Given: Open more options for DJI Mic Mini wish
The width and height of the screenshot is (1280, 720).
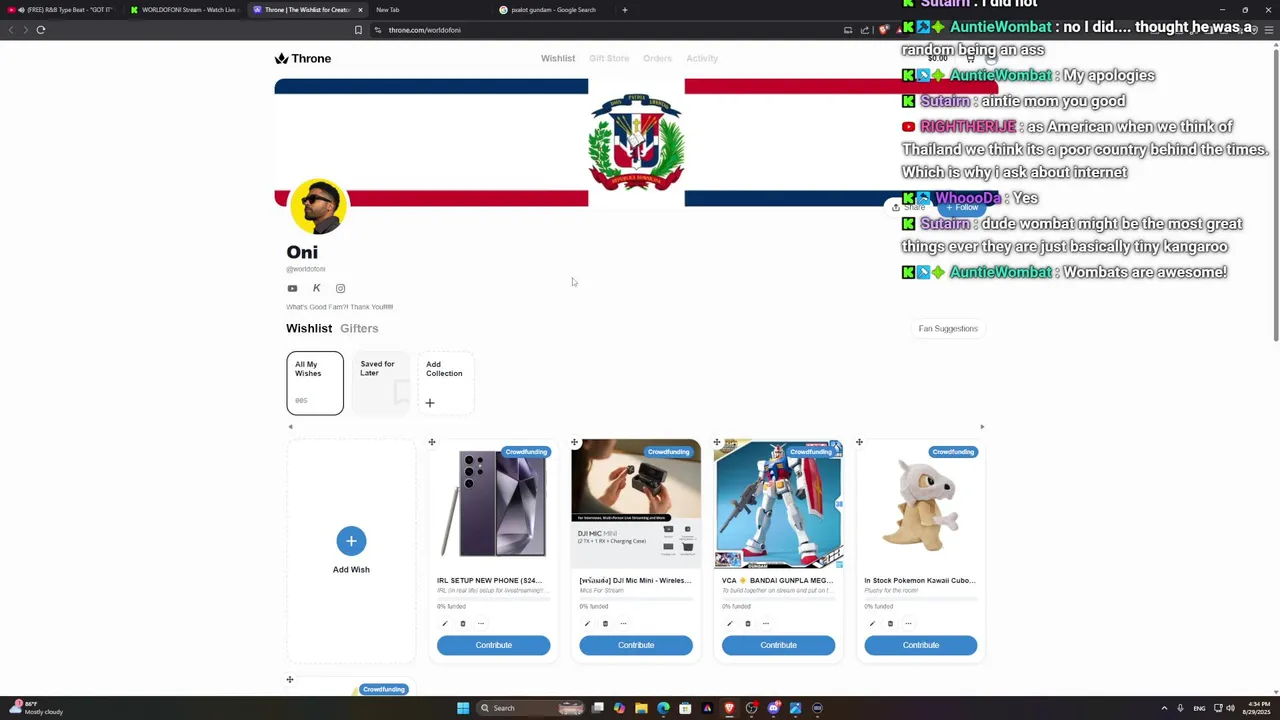Looking at the screenshot, I should coord(623,623).
